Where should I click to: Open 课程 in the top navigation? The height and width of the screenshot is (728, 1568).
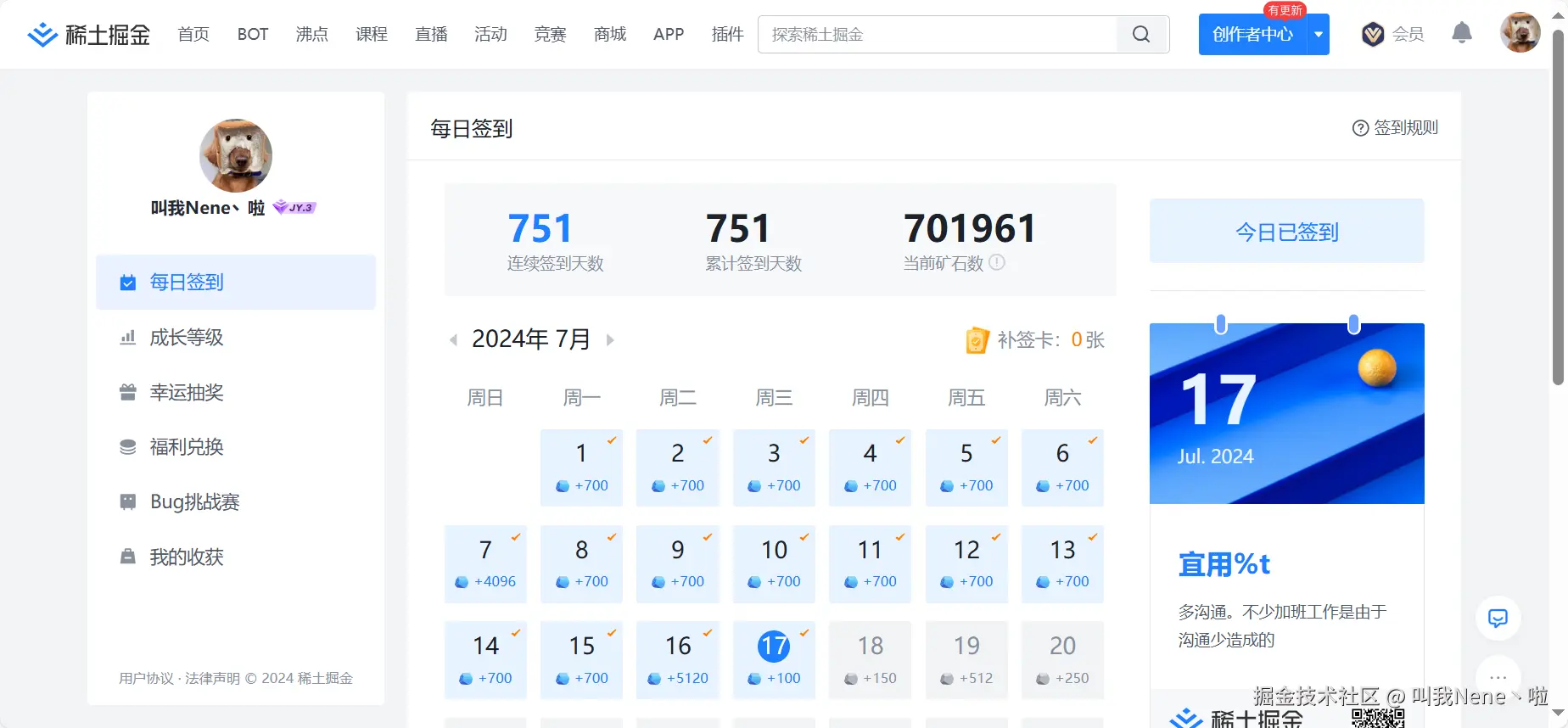pyautogui.click(x=372, y=35)
